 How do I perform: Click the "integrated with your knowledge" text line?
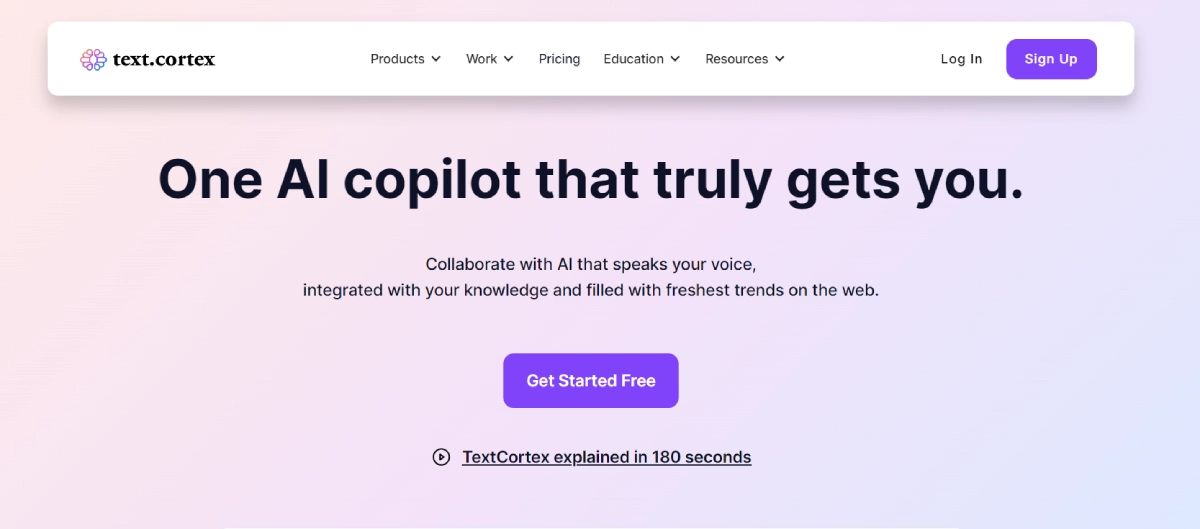pos(591,291)
